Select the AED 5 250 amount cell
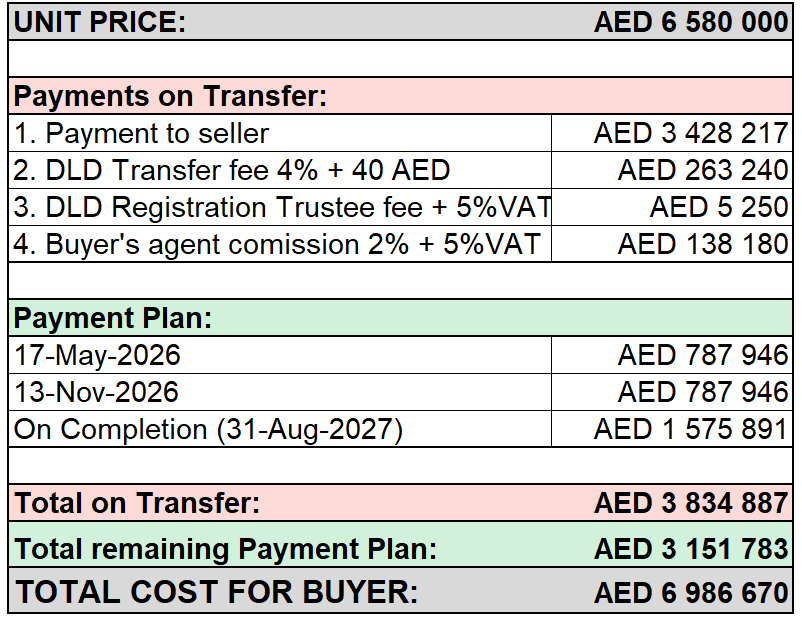The width and height of the screenshot is (802, 621). tap(672, 208)
